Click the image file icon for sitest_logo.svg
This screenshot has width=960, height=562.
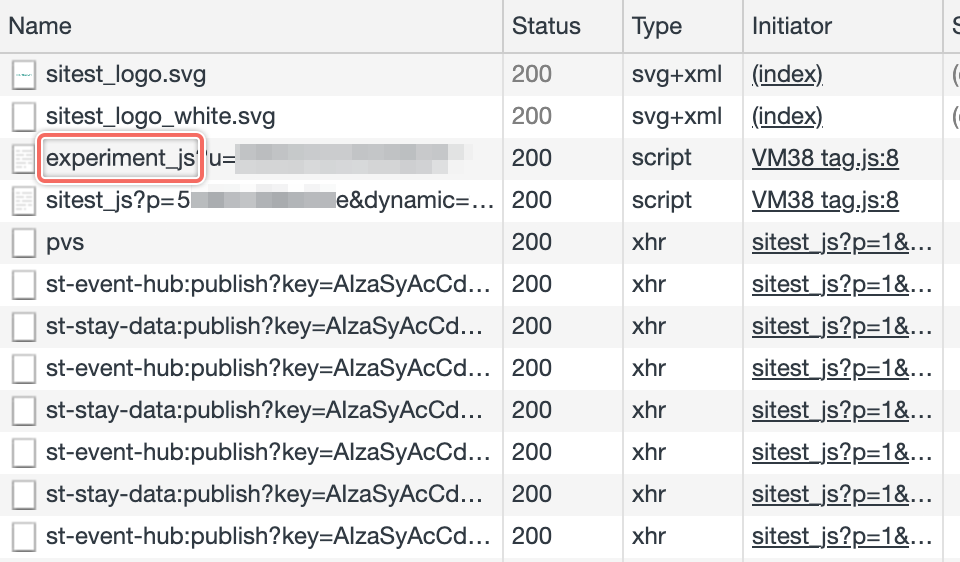click(x=24, y=75)
